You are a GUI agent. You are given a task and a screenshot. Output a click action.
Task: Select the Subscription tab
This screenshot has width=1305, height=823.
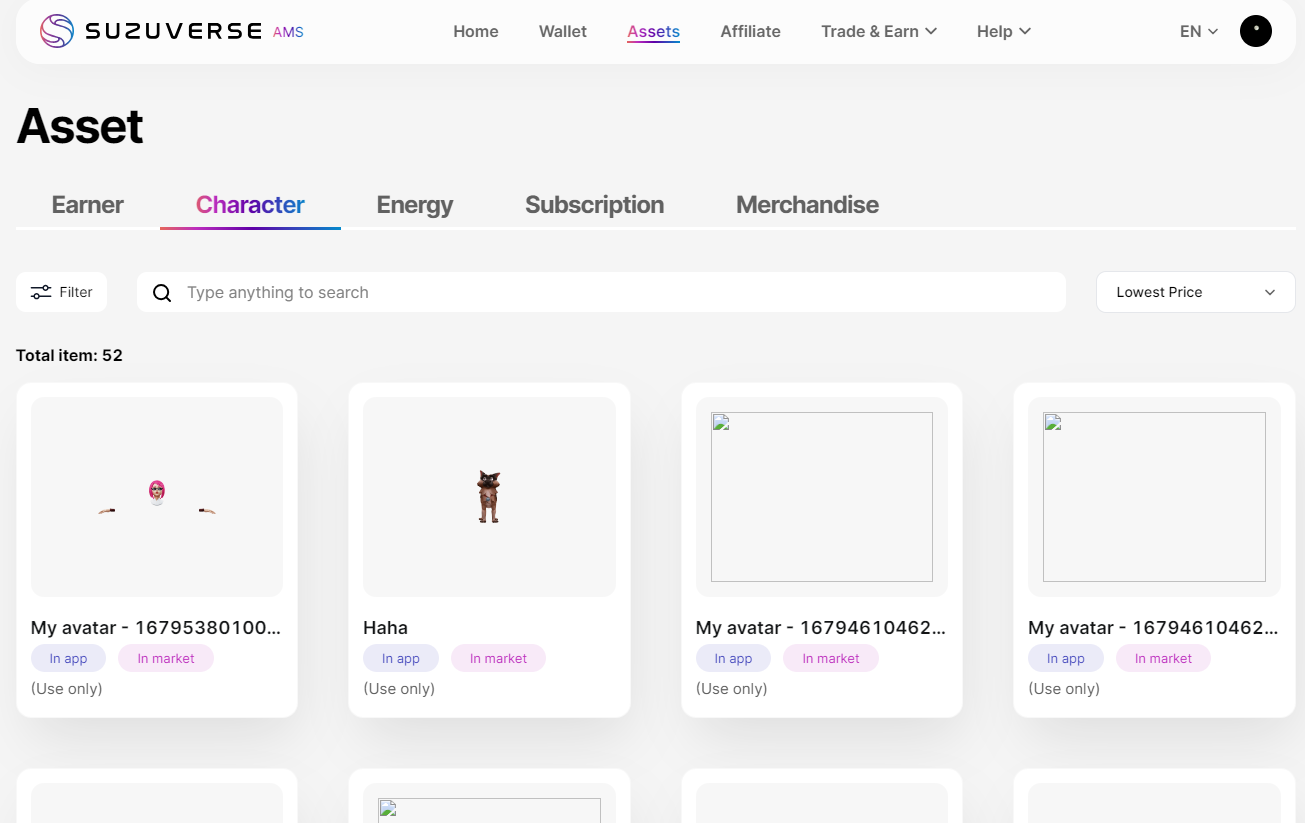click(594, 205)
